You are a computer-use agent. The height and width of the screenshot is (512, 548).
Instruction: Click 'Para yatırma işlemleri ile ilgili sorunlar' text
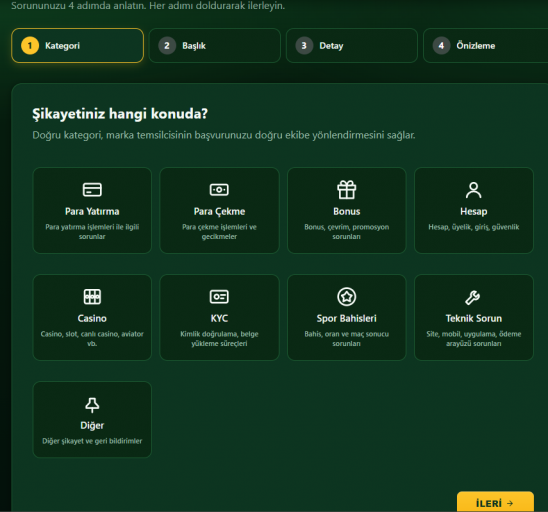92,232
